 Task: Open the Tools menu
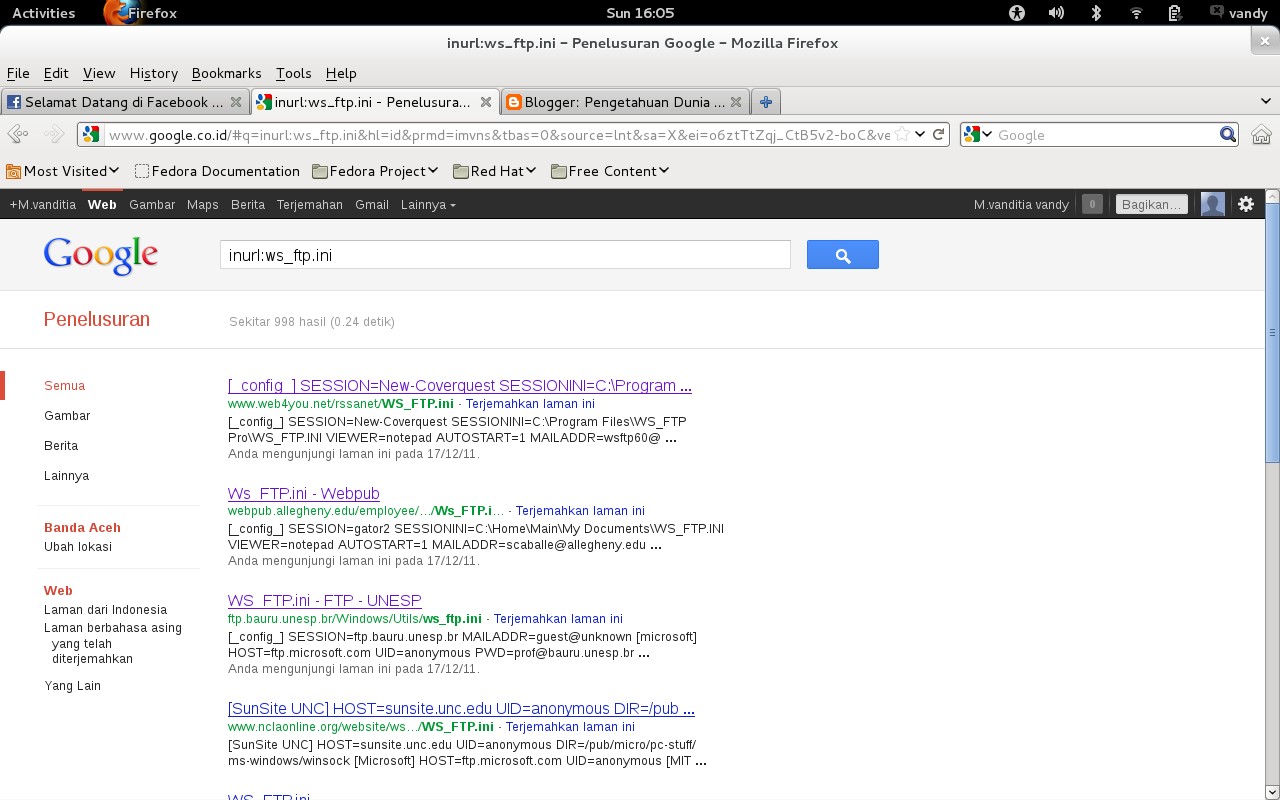point(294,73)
